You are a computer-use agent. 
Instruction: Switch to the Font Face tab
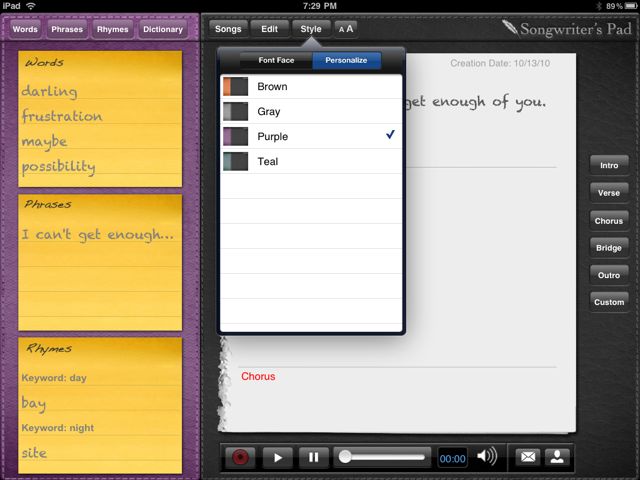click(276, 60)
